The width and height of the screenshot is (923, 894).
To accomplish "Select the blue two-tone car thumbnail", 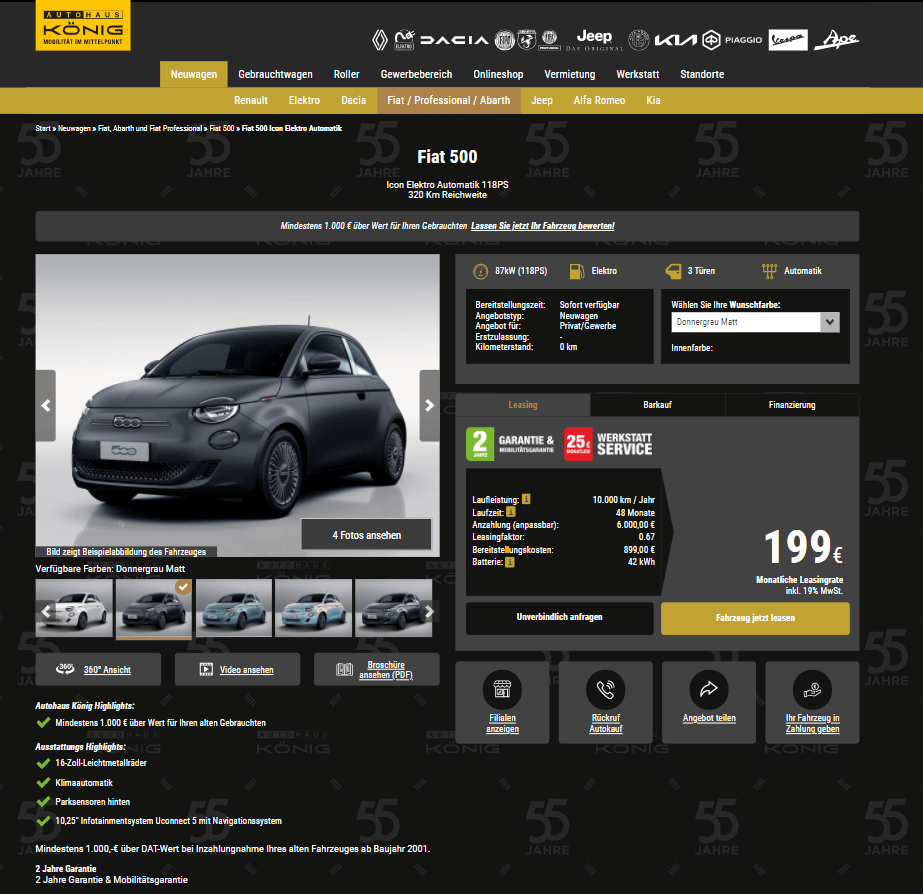I will coord(313,608).
